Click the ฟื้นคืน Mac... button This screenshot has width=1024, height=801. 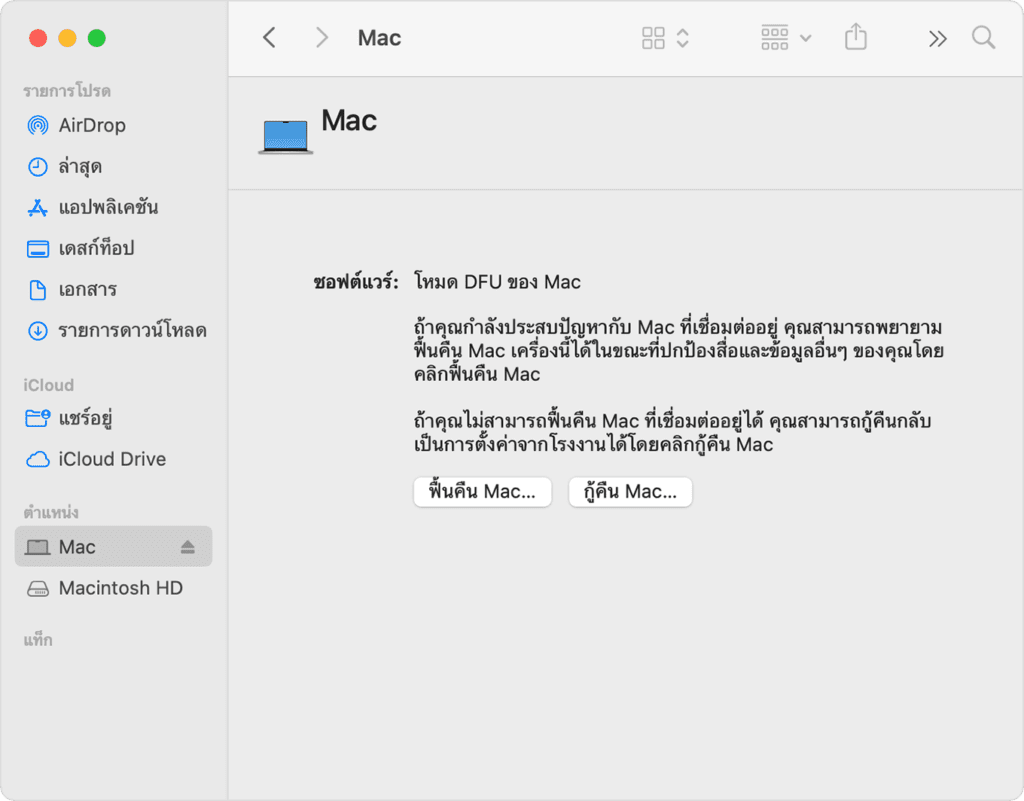pos(483,492)
